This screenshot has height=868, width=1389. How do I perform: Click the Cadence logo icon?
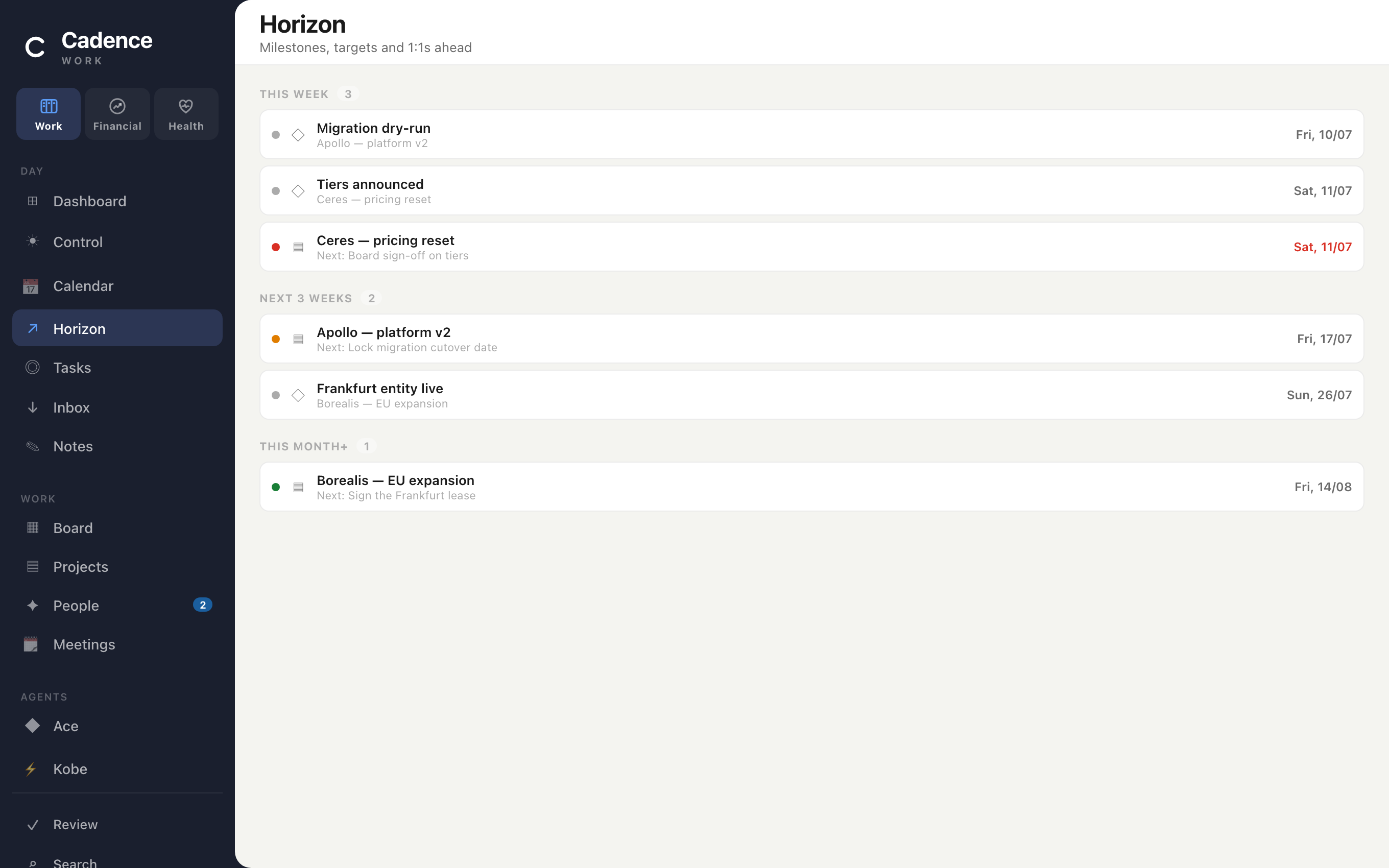click(x=35, y=47)
